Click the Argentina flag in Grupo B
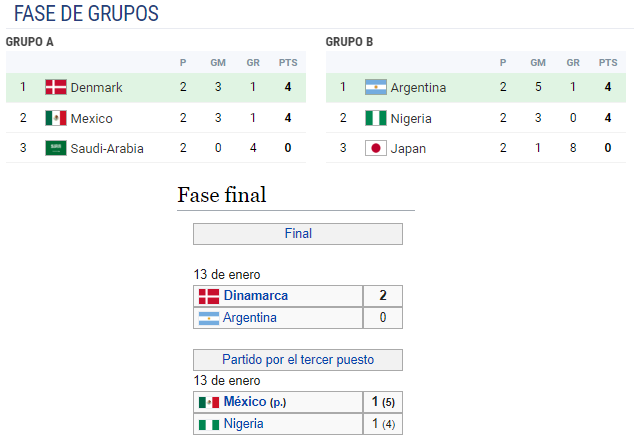The height and width of the screenshot is (447, 640). pos(376,87)
